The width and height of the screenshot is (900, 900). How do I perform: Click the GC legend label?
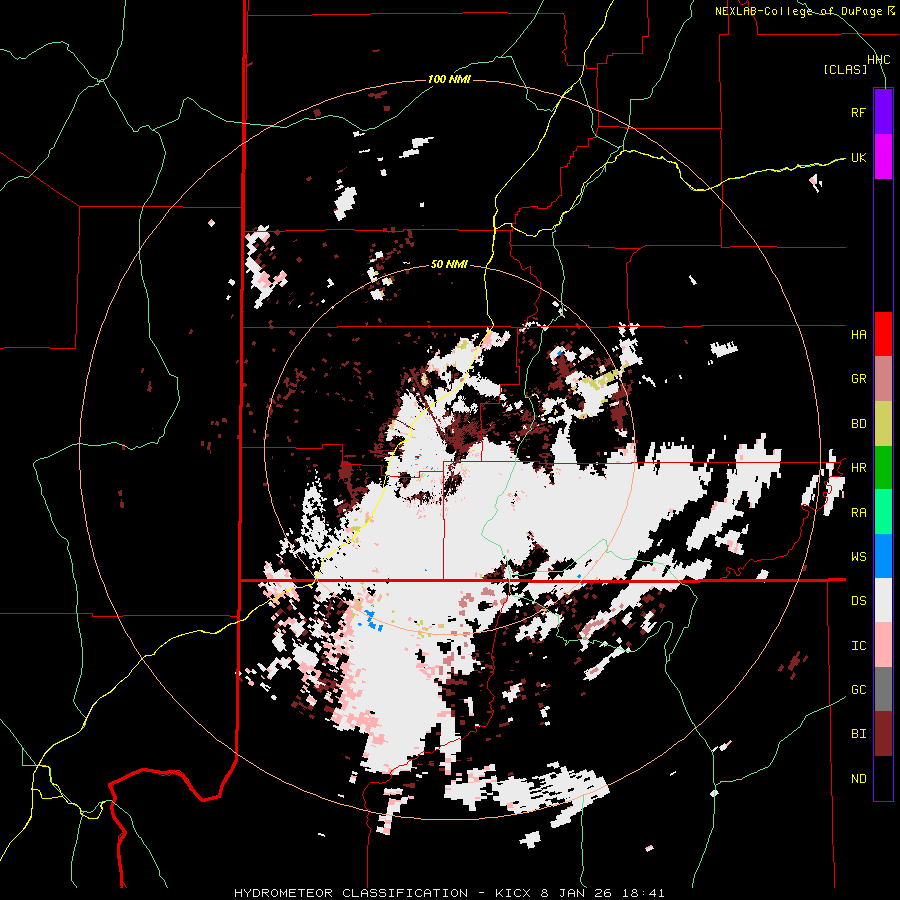859,690
